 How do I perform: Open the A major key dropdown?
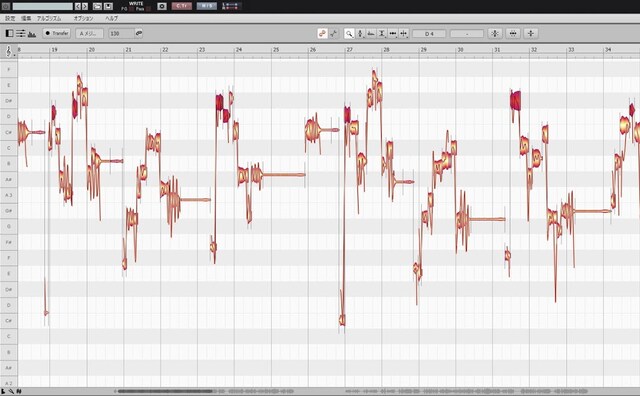(x=89, y=33)
